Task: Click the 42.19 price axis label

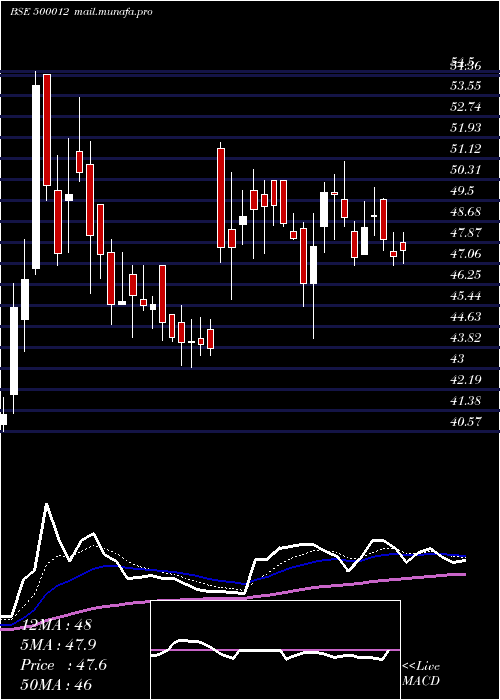Action: tap(466, 380)
